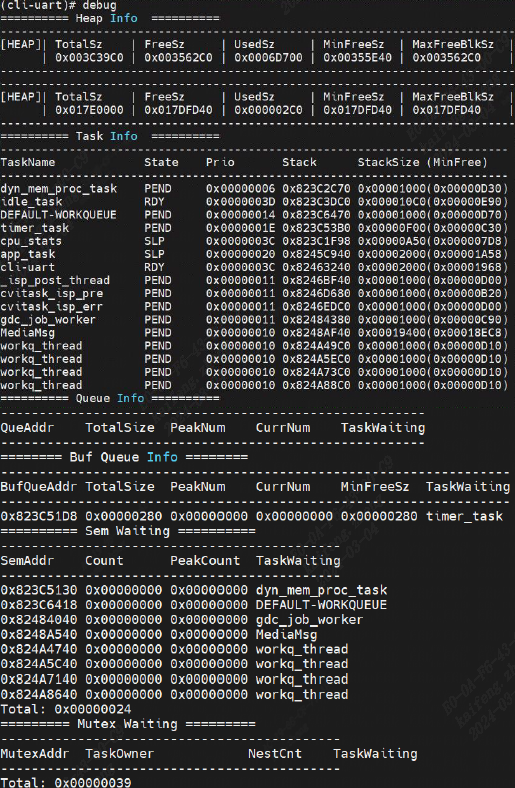The width and height of the screenshot is (515, 788).
Task: Select gdc_job_worker in the task table
Action: [x=48, y=320]
